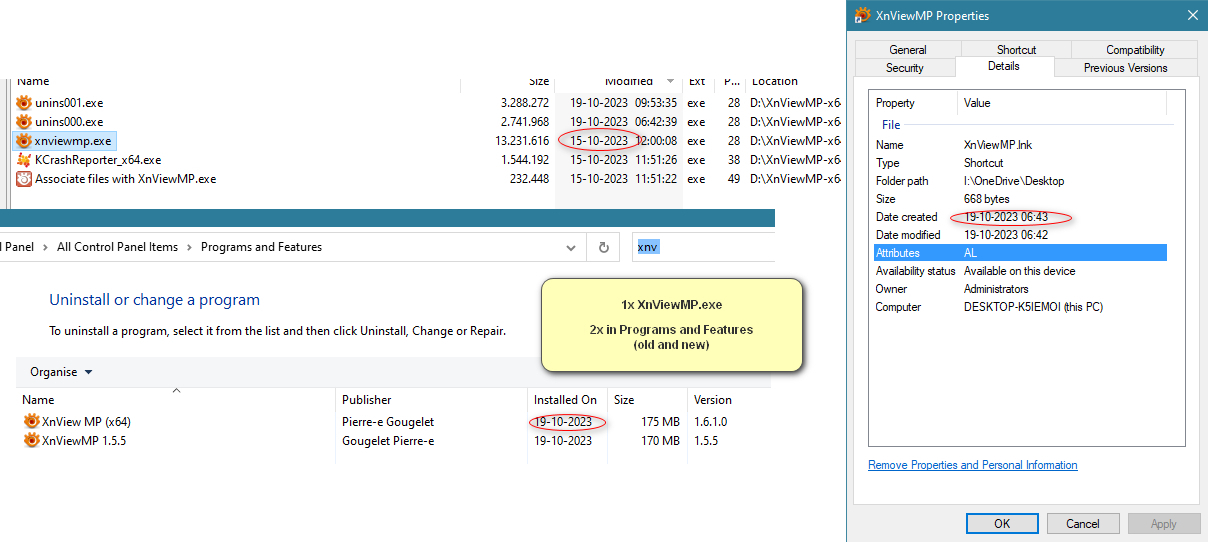Image resolution: width=1208 pixels, height=543 pixels.
Task: Switch to the Shortcut tab
Action: coord(1016,50)
